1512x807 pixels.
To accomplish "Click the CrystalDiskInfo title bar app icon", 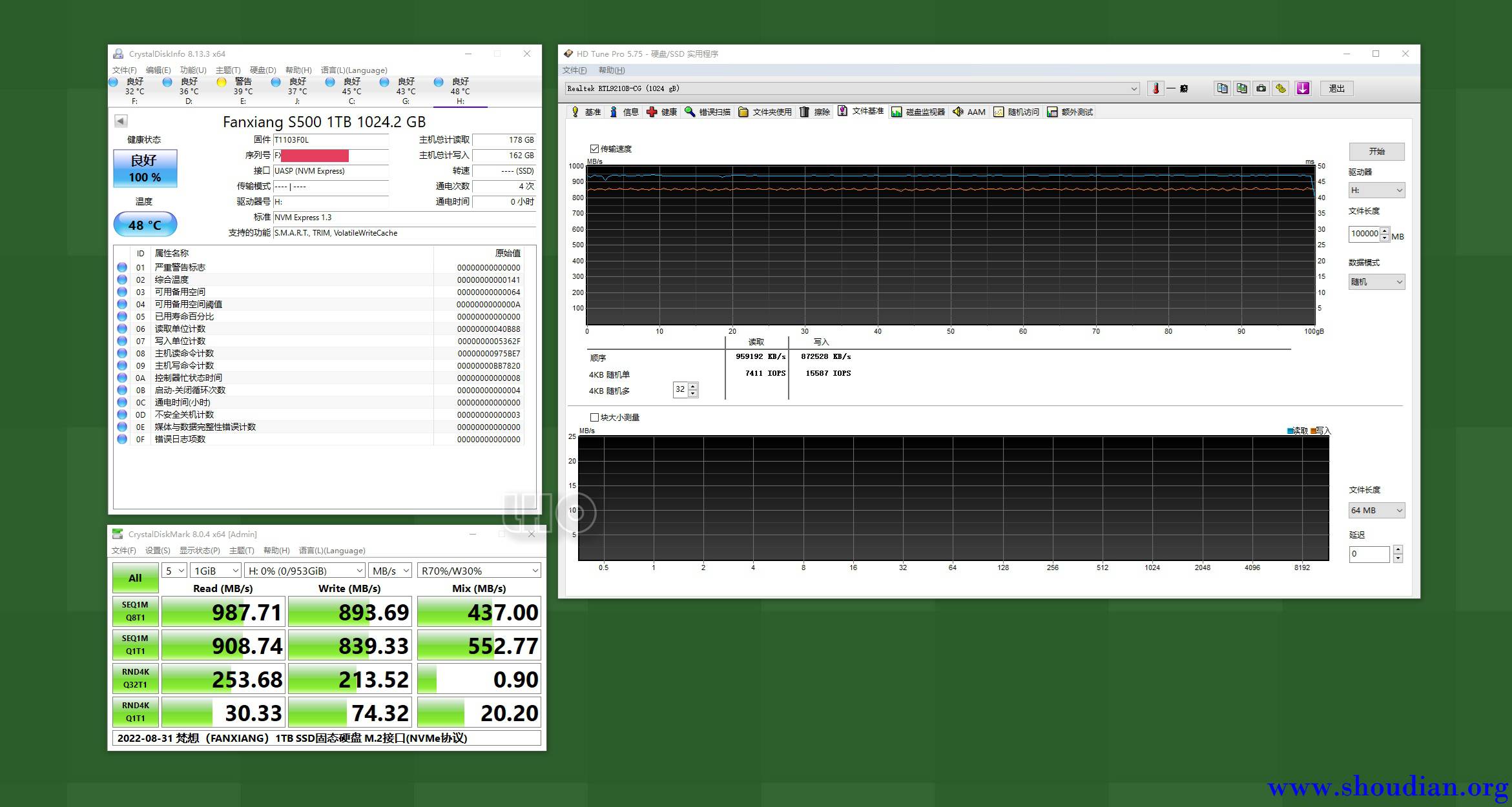I will tap(118, 54).
